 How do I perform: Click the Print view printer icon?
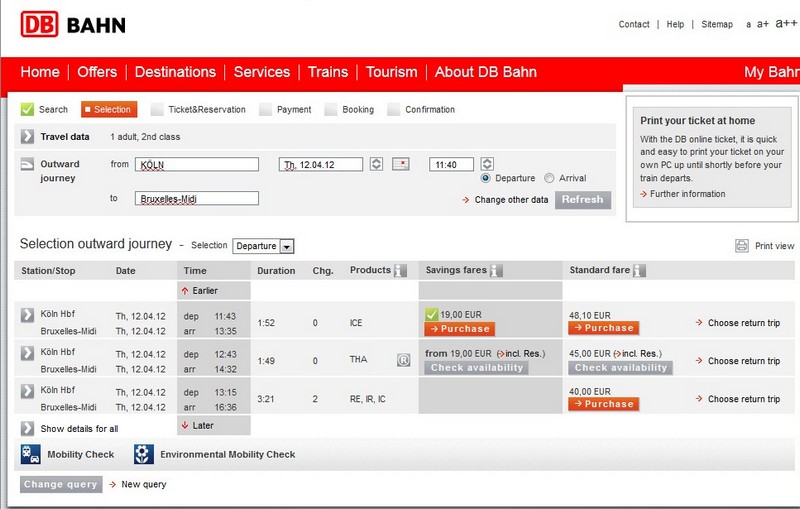742,245
